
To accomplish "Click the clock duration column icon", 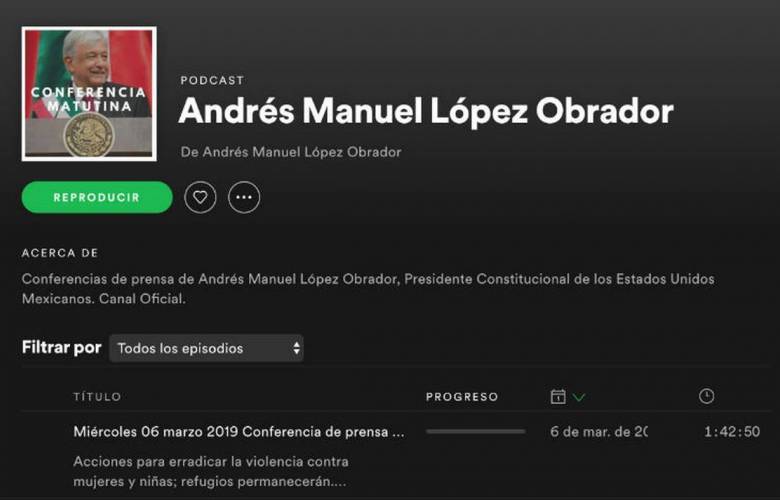I will (x=706, y=397).
